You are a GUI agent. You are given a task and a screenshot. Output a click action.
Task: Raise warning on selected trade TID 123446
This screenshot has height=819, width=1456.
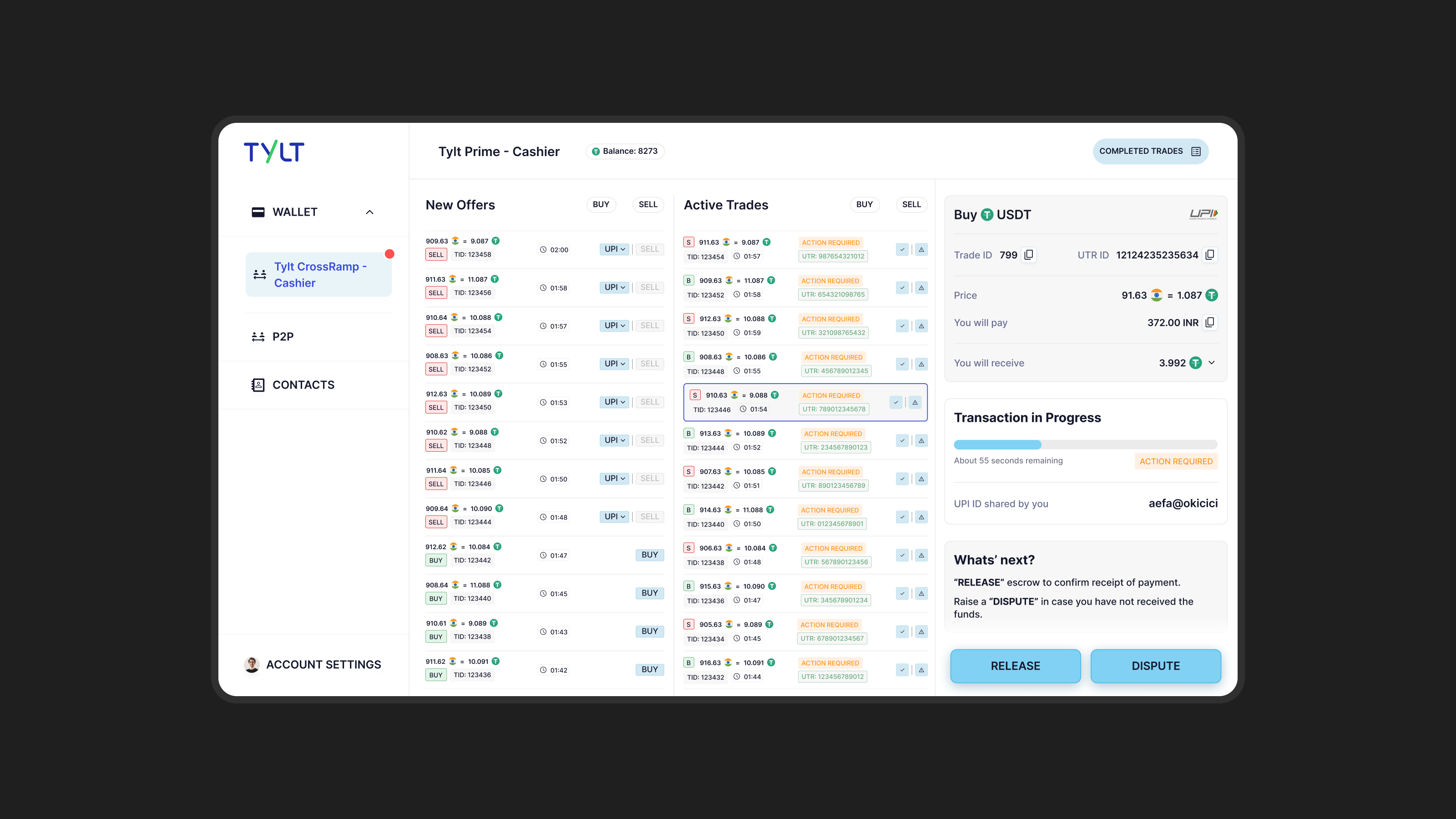915,402
